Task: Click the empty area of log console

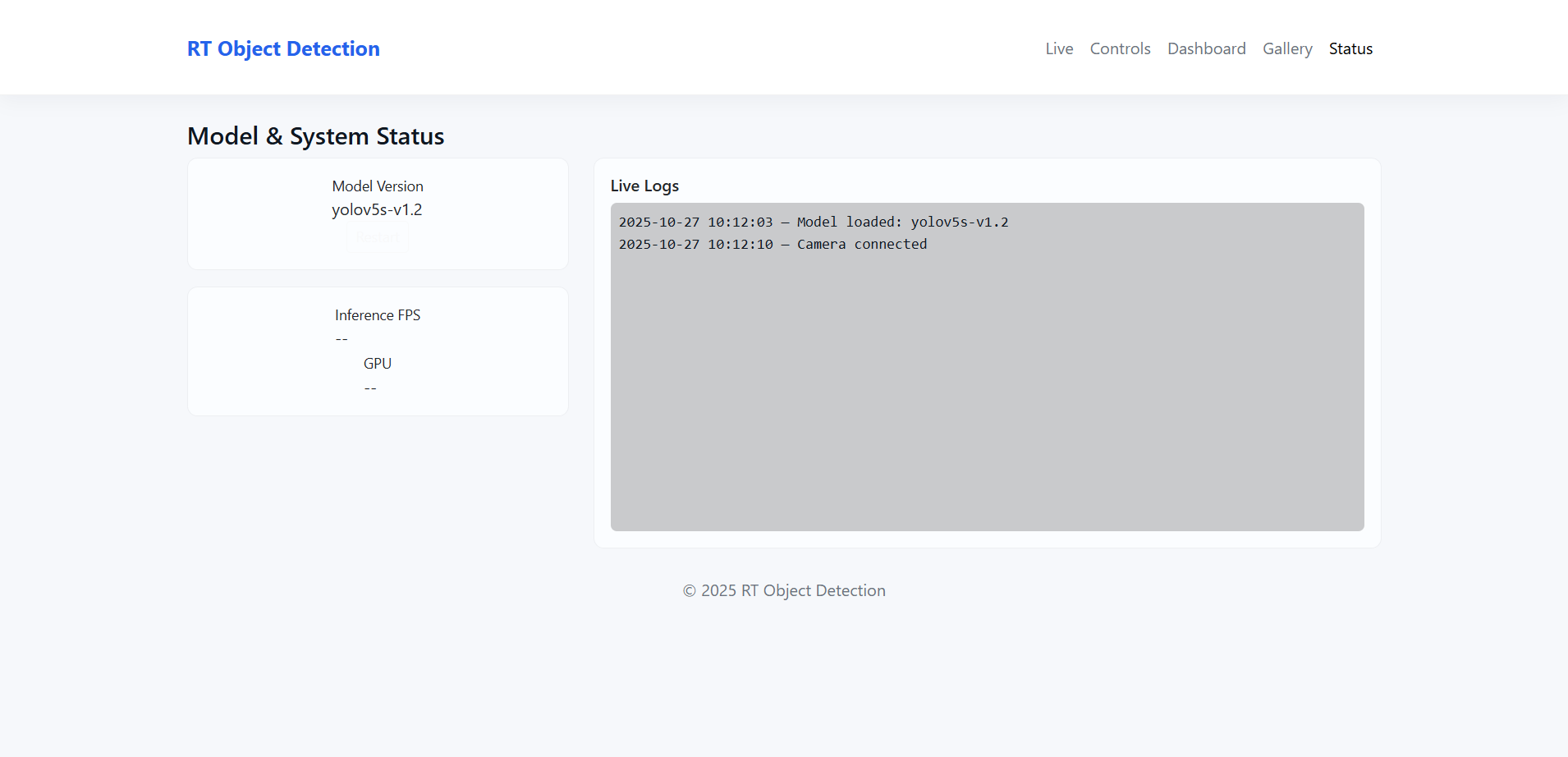Action: point(987,394)
